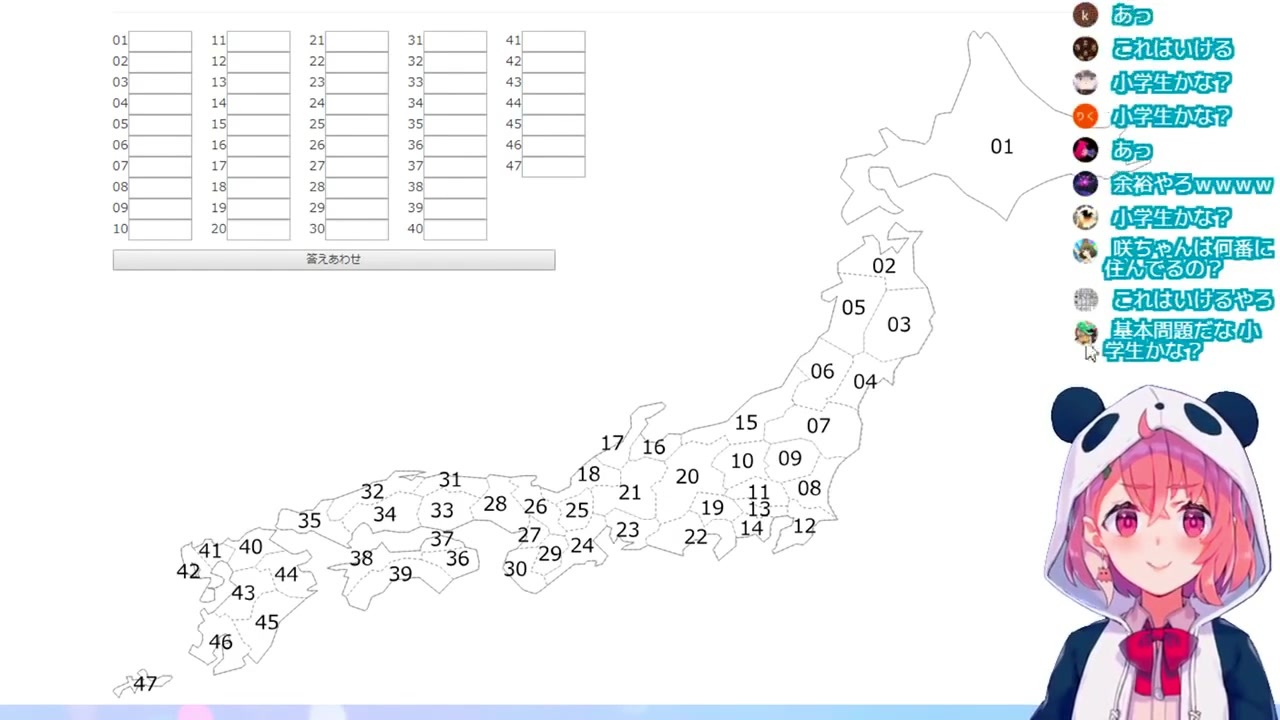Click the input box labeled 27
Viewport: 1280px width, 720px height.
pyautogui.click(x=357, y=167)
